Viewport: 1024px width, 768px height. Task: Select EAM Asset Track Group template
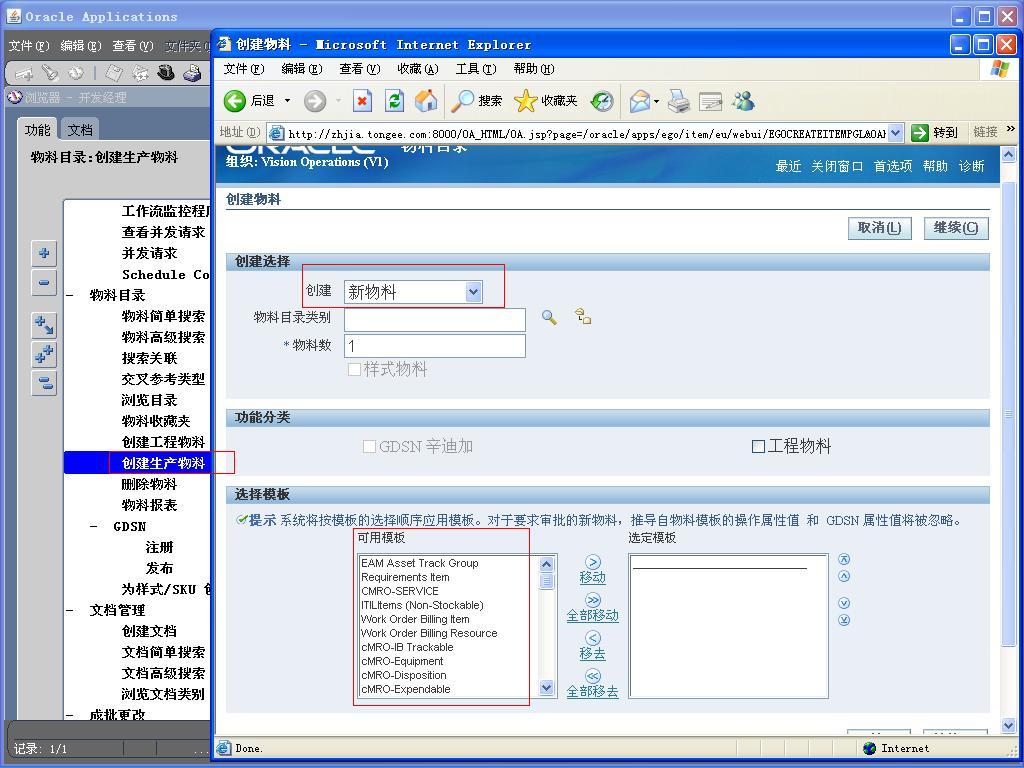coord(419,563)
